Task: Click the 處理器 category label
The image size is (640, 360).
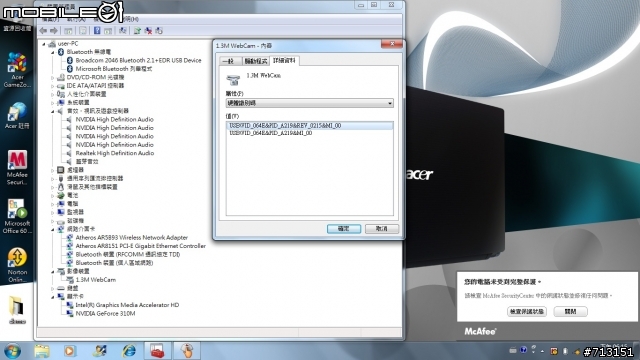Action: [75, 170]
